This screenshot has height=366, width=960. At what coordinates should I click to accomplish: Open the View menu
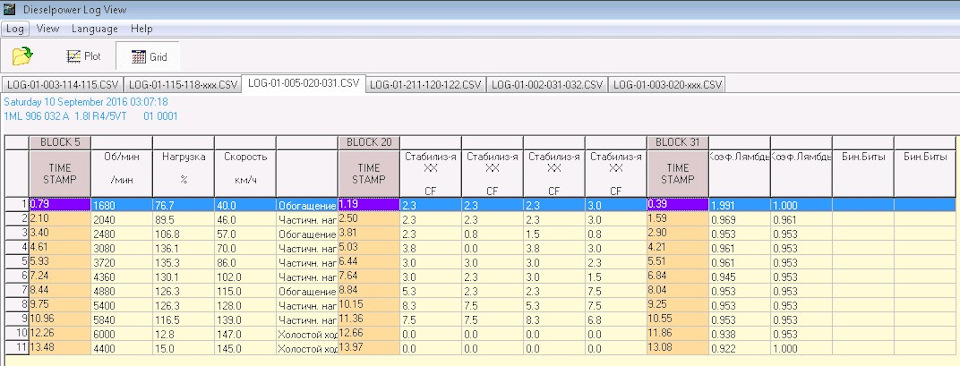point(48,28)
